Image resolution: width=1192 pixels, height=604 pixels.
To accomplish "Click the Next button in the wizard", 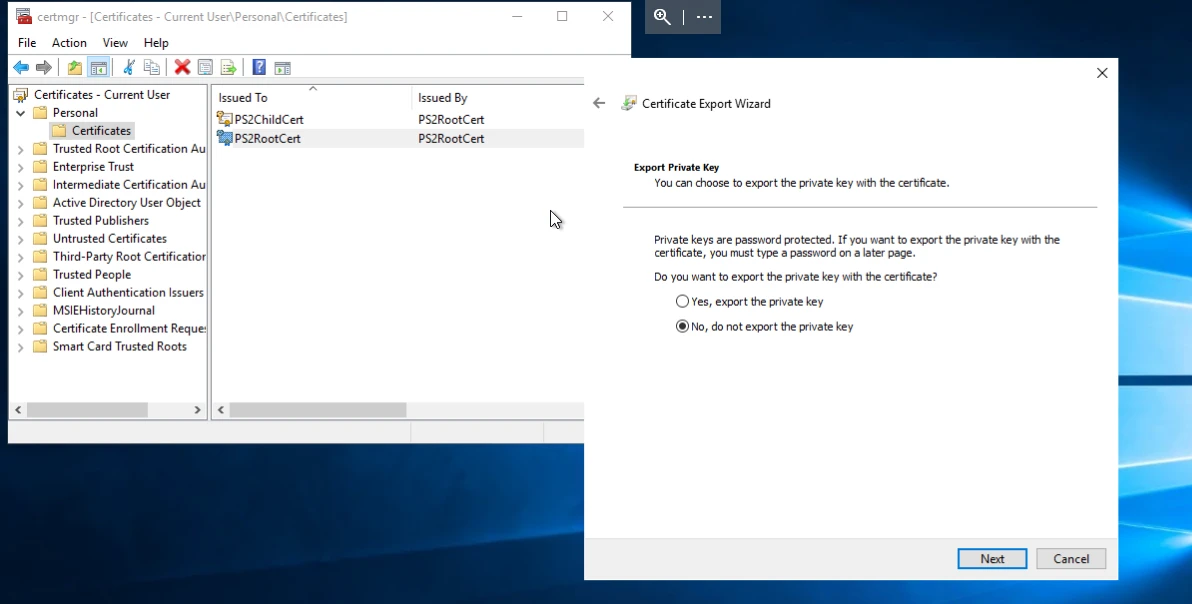I will pyautogui.click(x=991, y=558).
